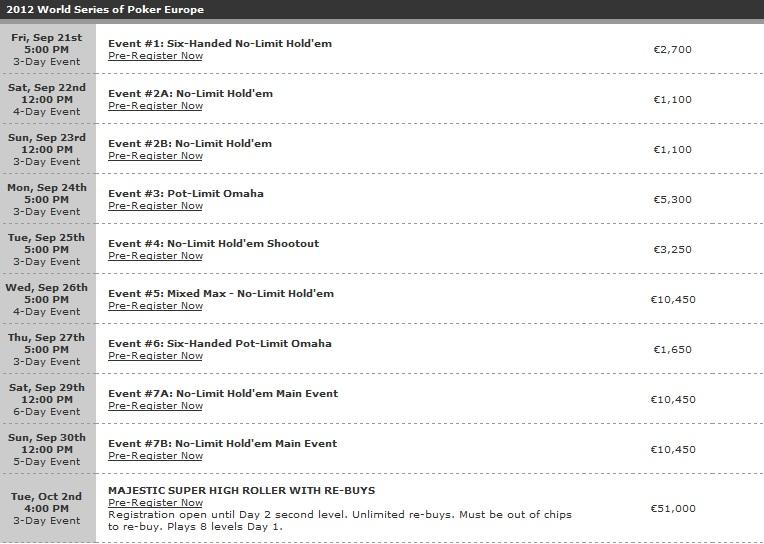This screenshot has width=764, height=544.
Task: Pre-register for Event #3 Pot-Limit Omaha
Action: click(x=155, y=206)
